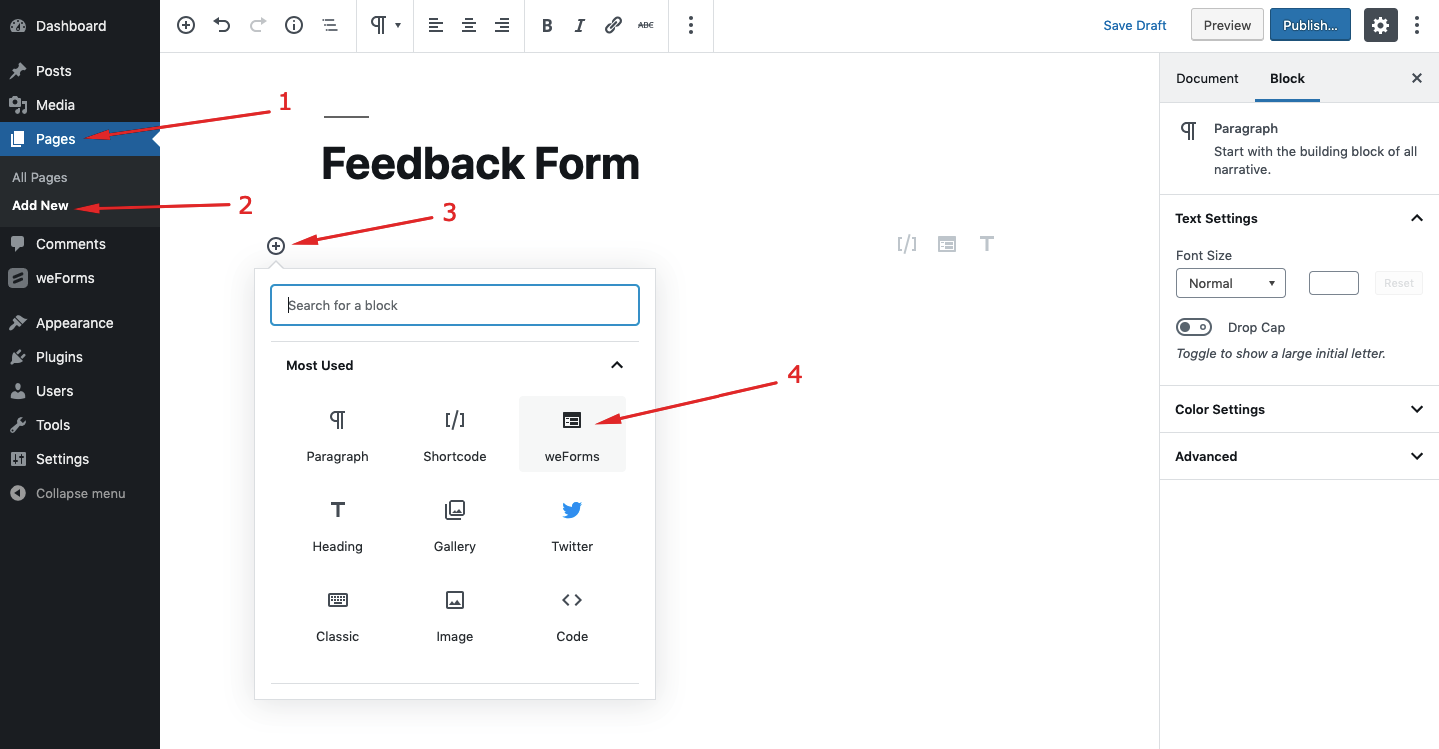Screen dimensions: 1439x749
Task: Insert Gallery block
Action: [455, 524]
